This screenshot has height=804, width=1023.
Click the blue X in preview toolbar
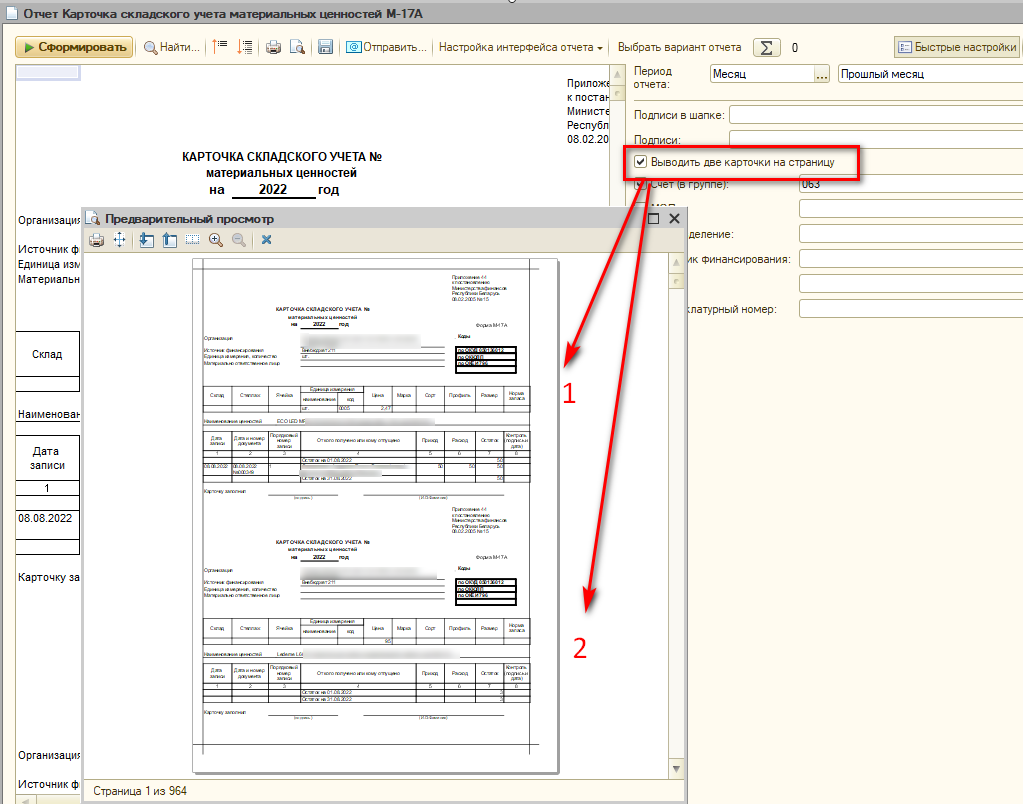pos(267,240)
